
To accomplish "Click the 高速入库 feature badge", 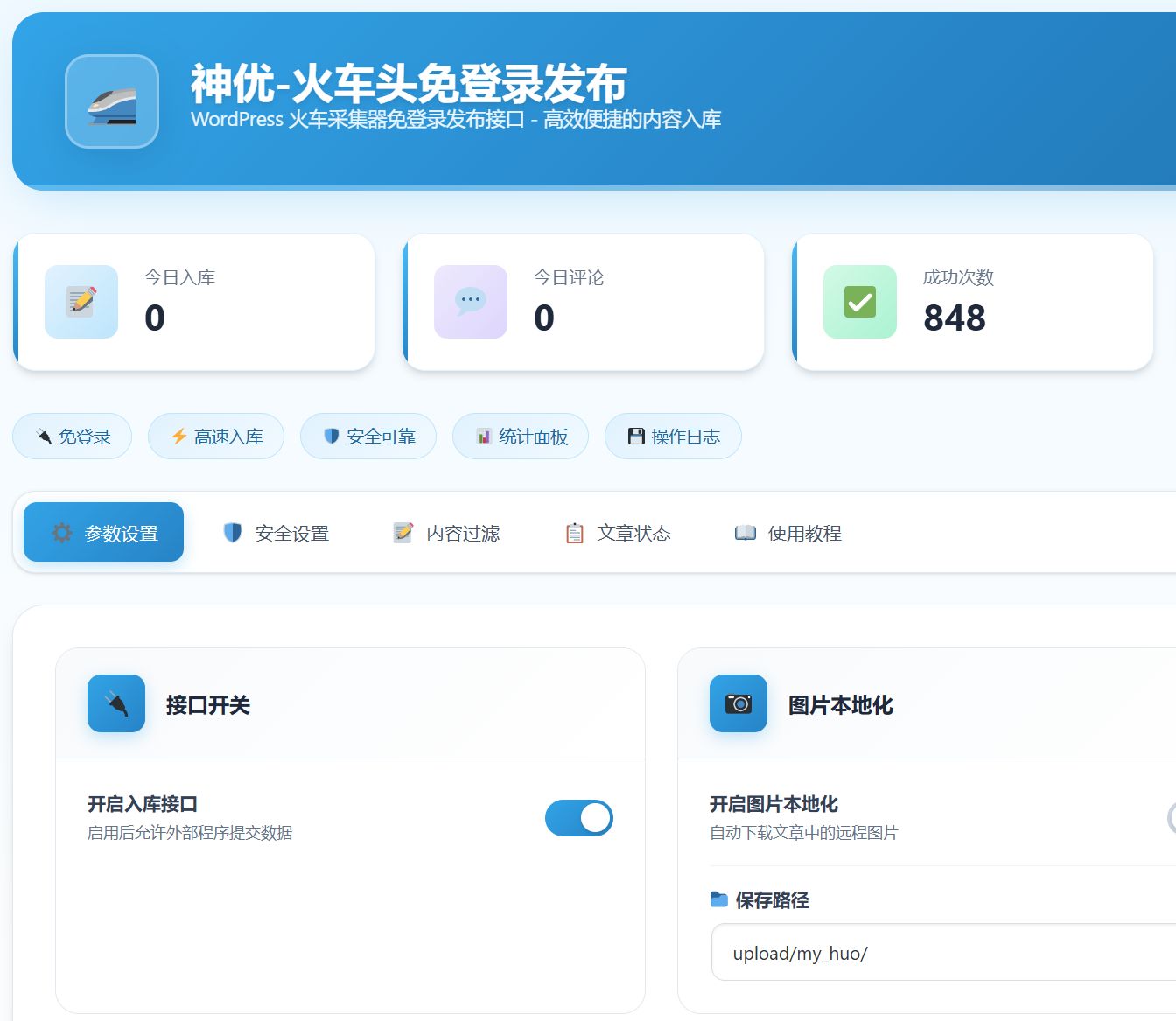I will [216, 436].
